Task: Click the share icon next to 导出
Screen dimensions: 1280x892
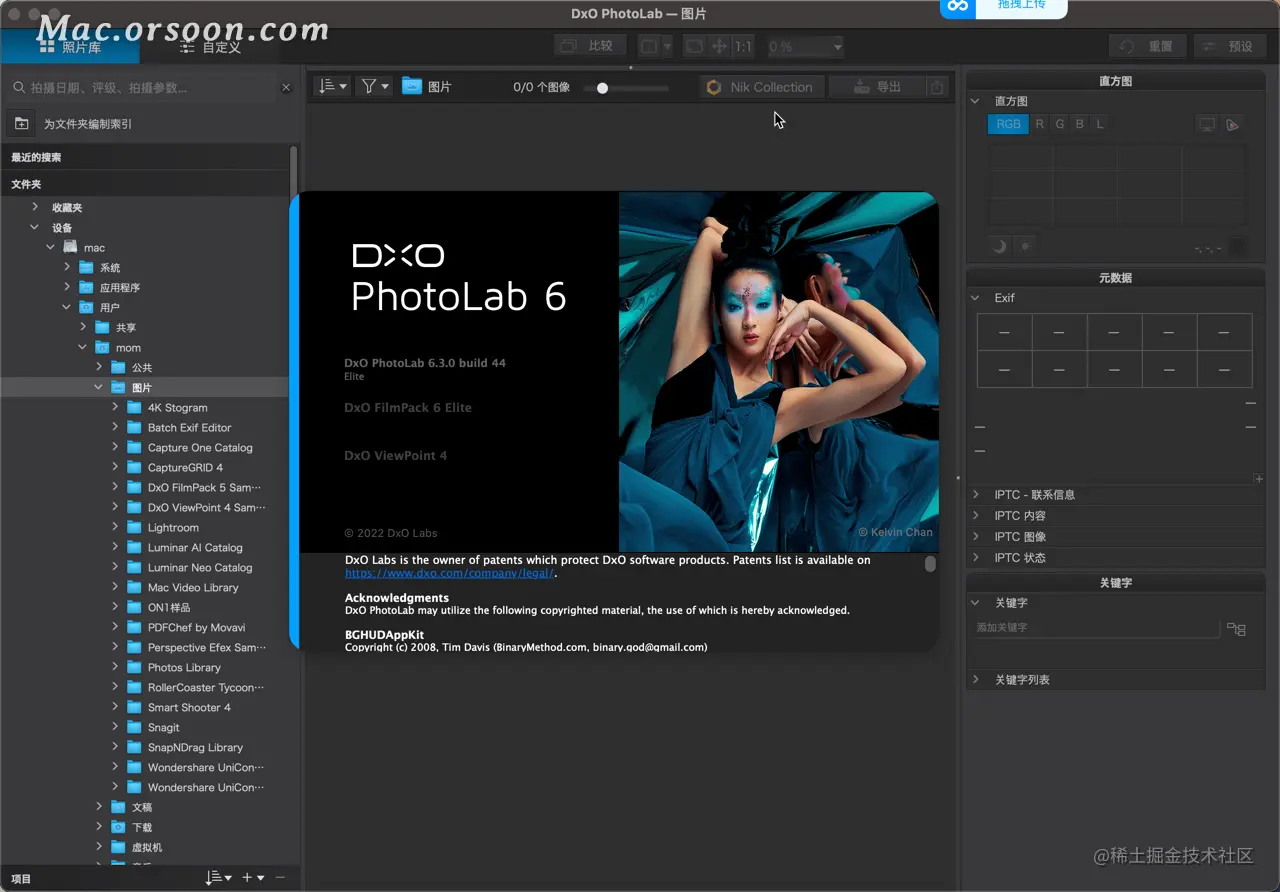Action: (936, 87)
